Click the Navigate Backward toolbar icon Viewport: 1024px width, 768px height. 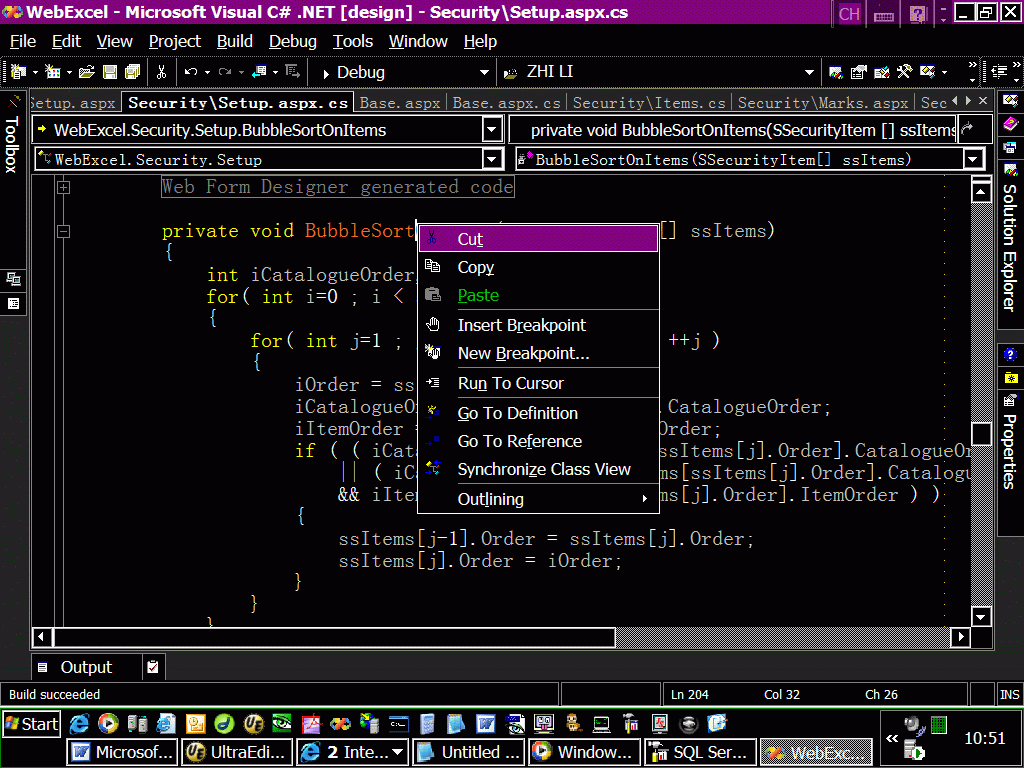pyautogui.click(x=259, y=72)
